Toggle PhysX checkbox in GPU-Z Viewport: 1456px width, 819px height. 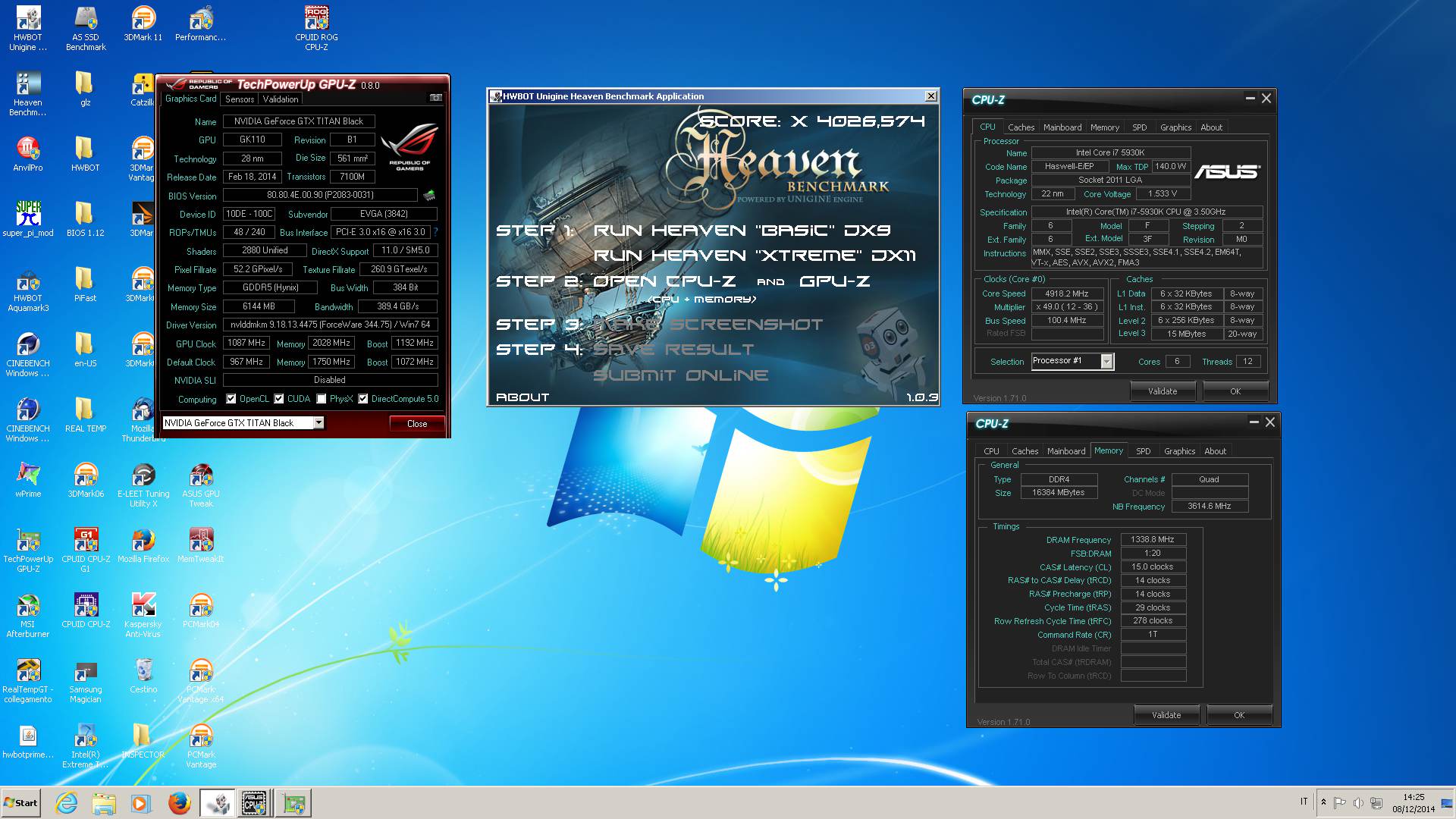(322, 399)
